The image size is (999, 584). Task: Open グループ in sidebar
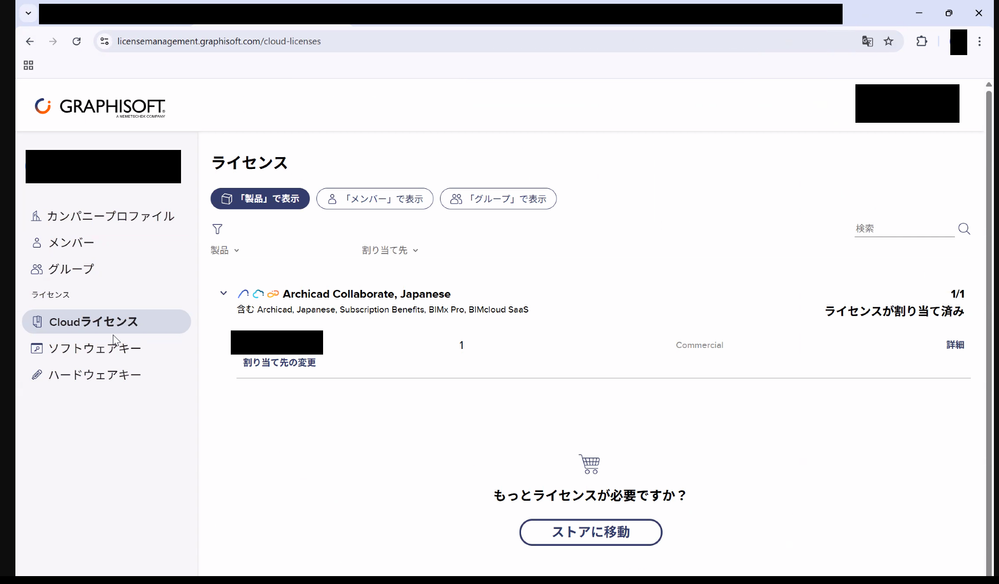pyautogui.click(x=62, y=269)
